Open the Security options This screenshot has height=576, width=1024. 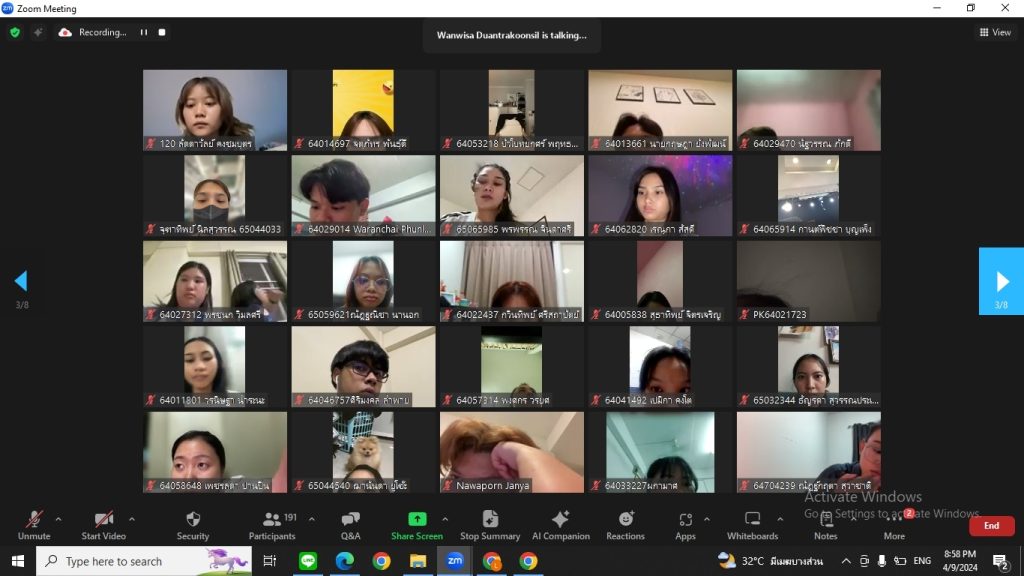193,526
